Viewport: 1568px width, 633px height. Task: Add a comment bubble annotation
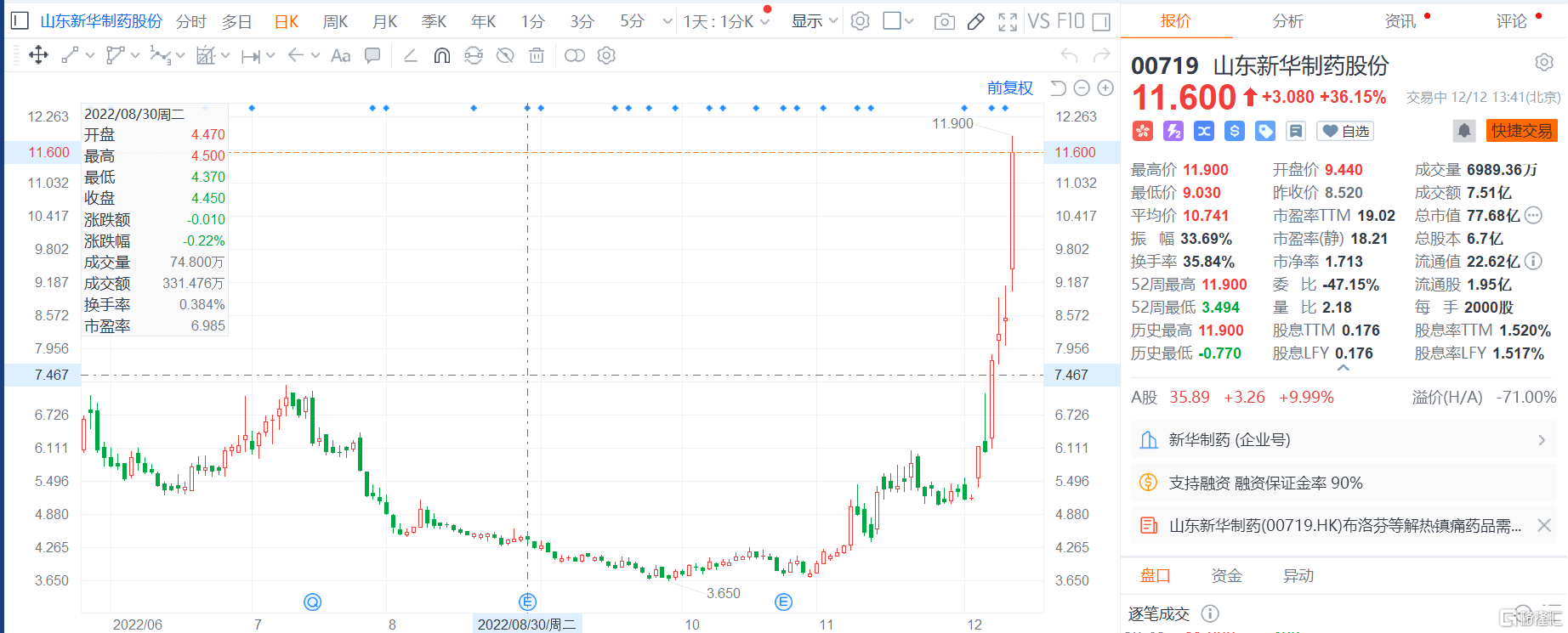click(372, 55)
